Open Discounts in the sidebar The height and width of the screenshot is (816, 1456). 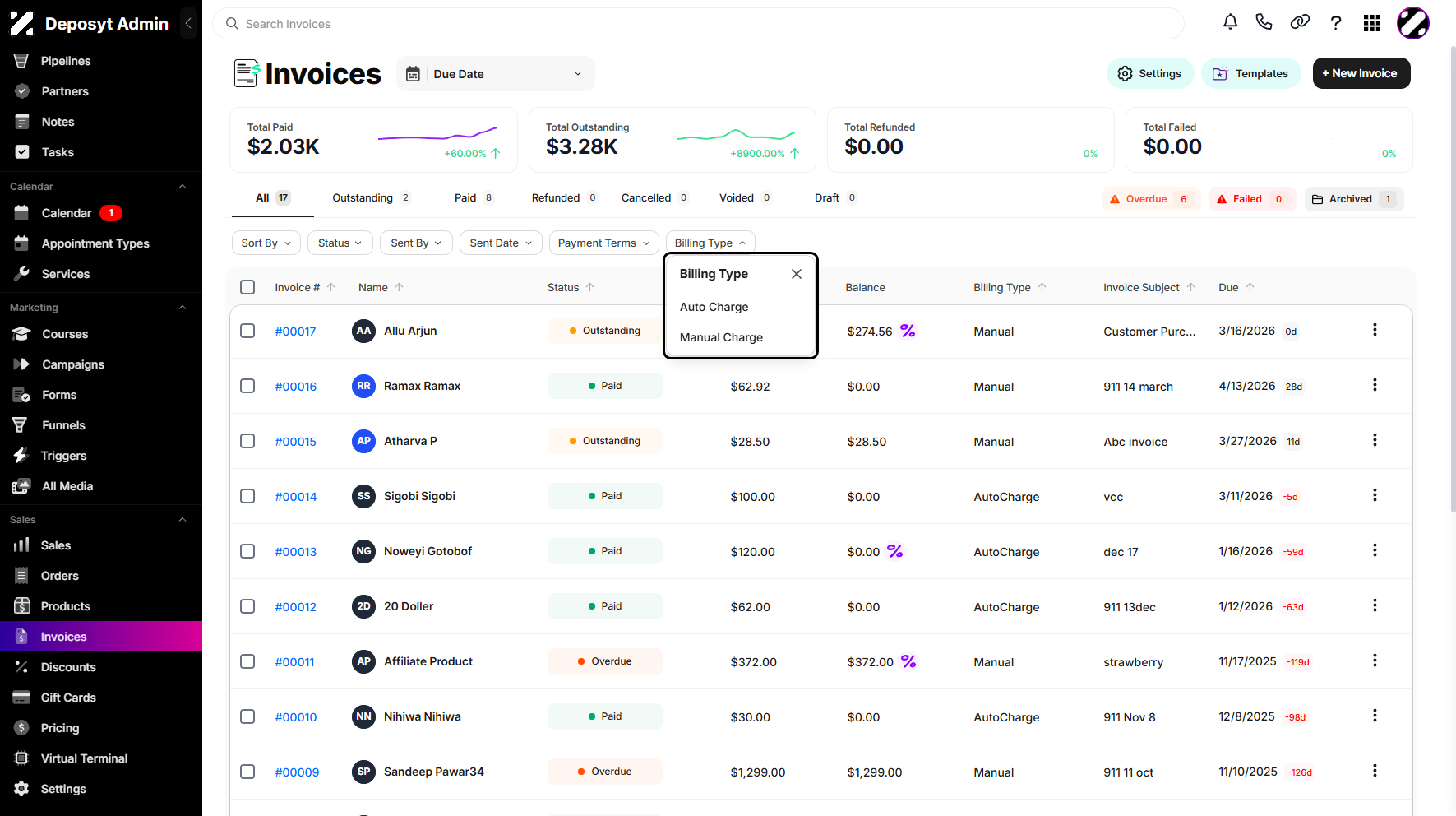tap(68, 667)
